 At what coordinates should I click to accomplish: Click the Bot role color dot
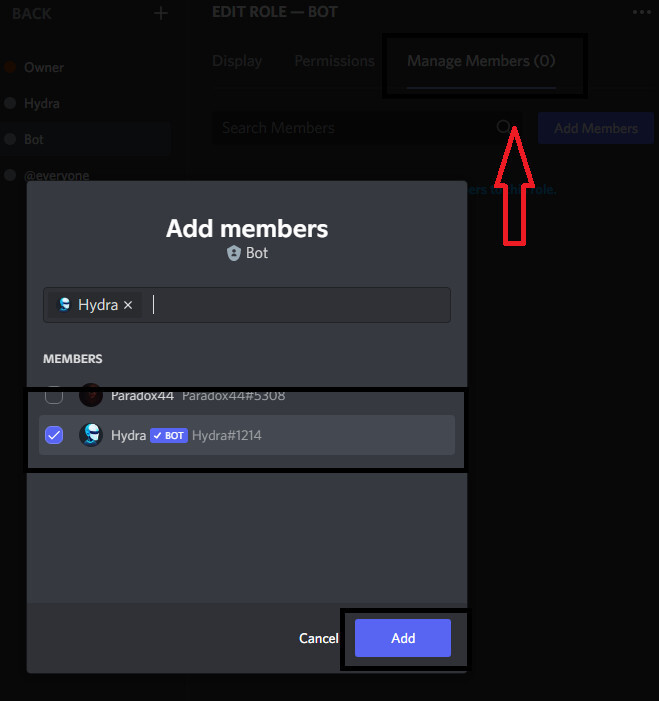(10, 139)
